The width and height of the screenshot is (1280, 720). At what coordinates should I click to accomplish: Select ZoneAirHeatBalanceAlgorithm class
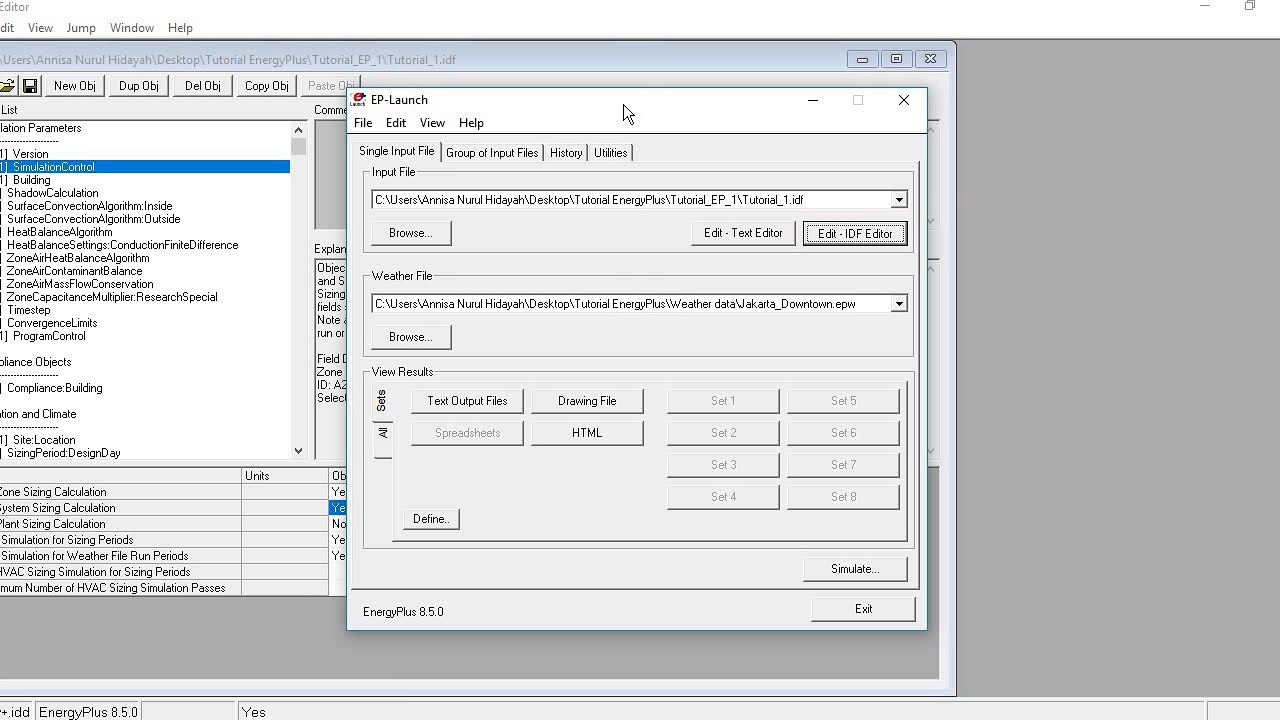(x=78, y=258)
